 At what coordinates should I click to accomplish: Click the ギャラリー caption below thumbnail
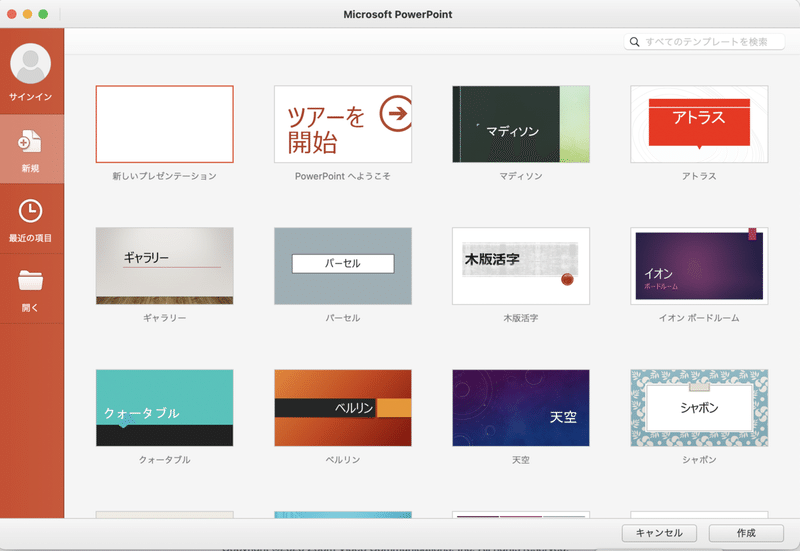pos(164,318)
